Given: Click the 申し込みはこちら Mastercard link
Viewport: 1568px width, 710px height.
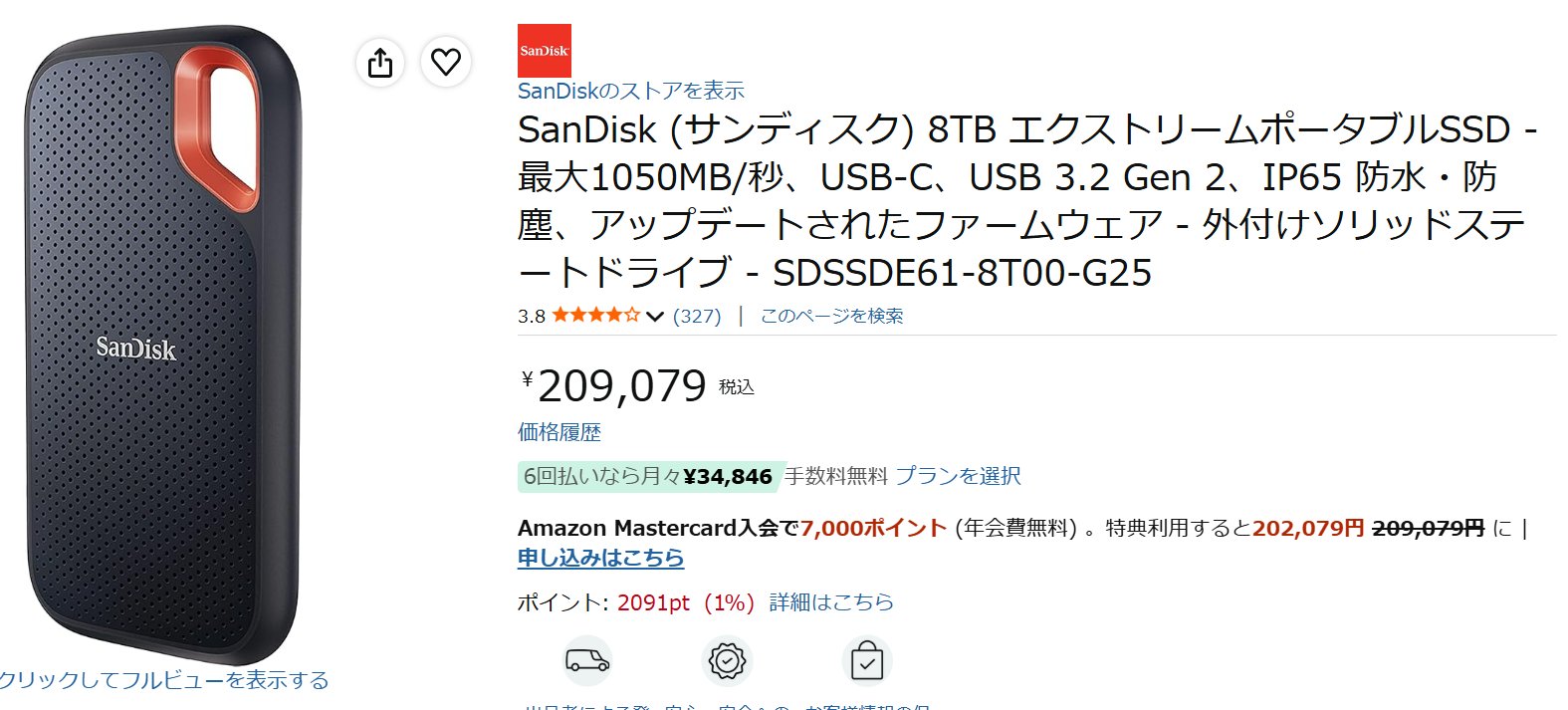Looking at the screenshot, I should [601, 558].
